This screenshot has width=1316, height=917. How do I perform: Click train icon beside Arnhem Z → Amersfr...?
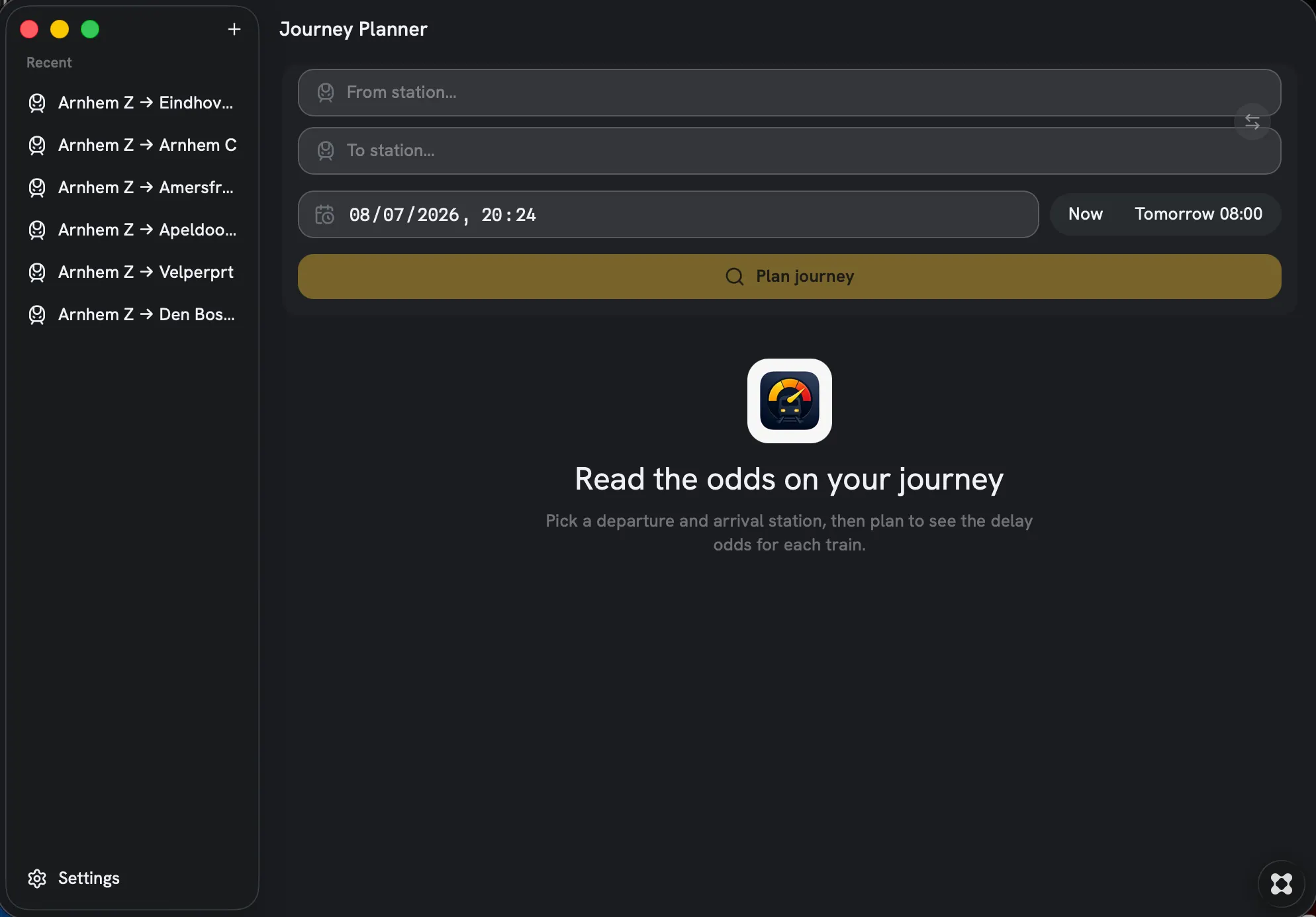coord(37,188)
